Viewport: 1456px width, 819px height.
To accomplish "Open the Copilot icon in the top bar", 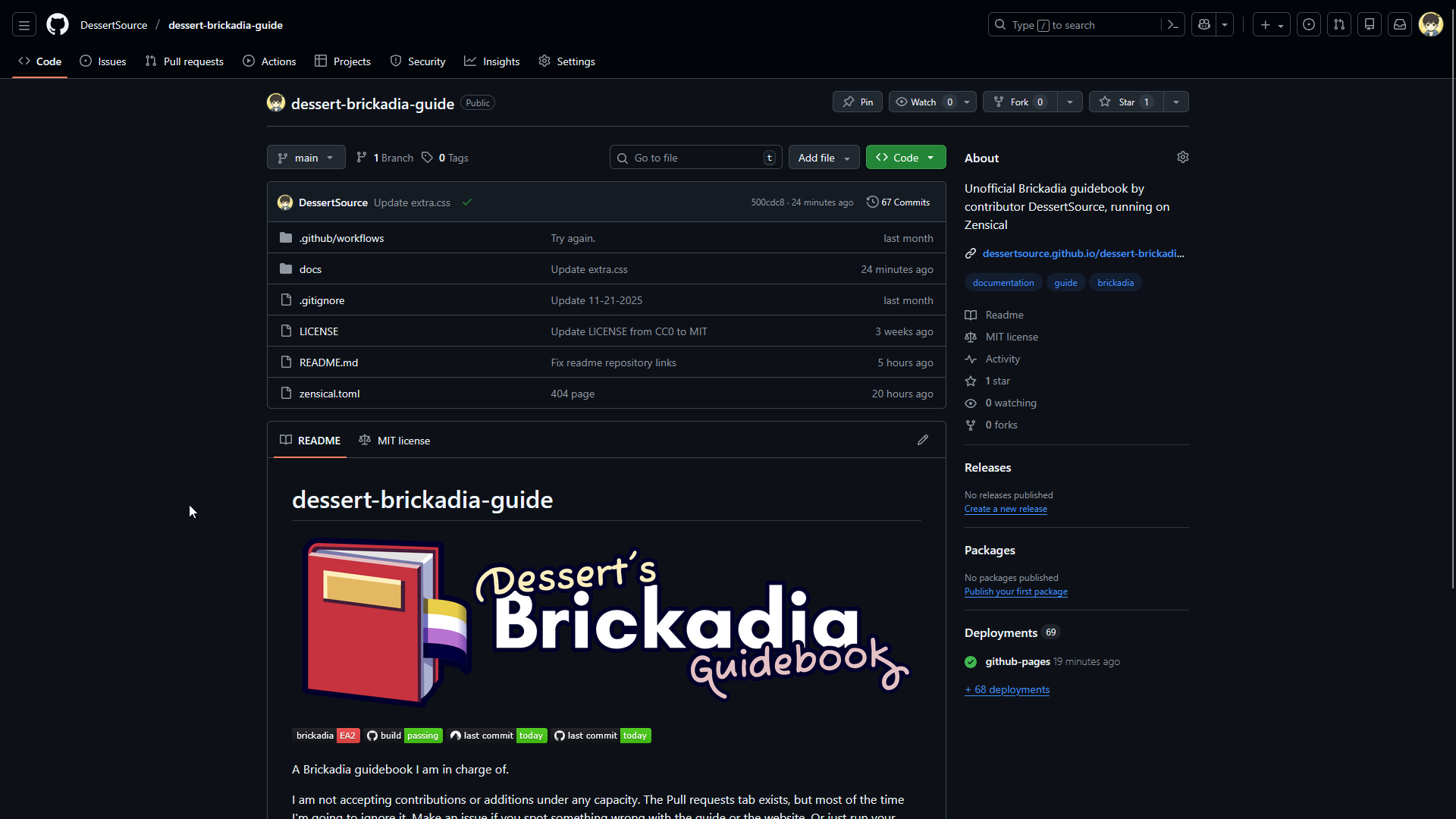I will pos(1204,24).
